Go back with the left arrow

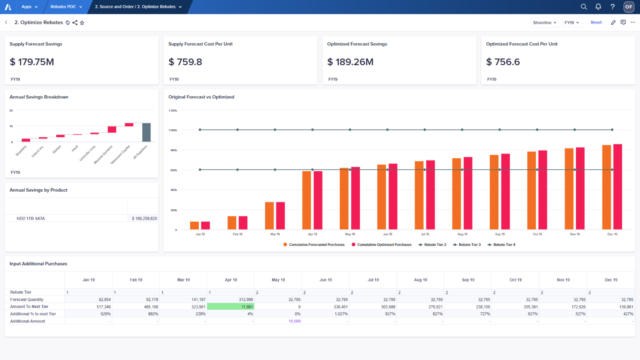point(6,22)
